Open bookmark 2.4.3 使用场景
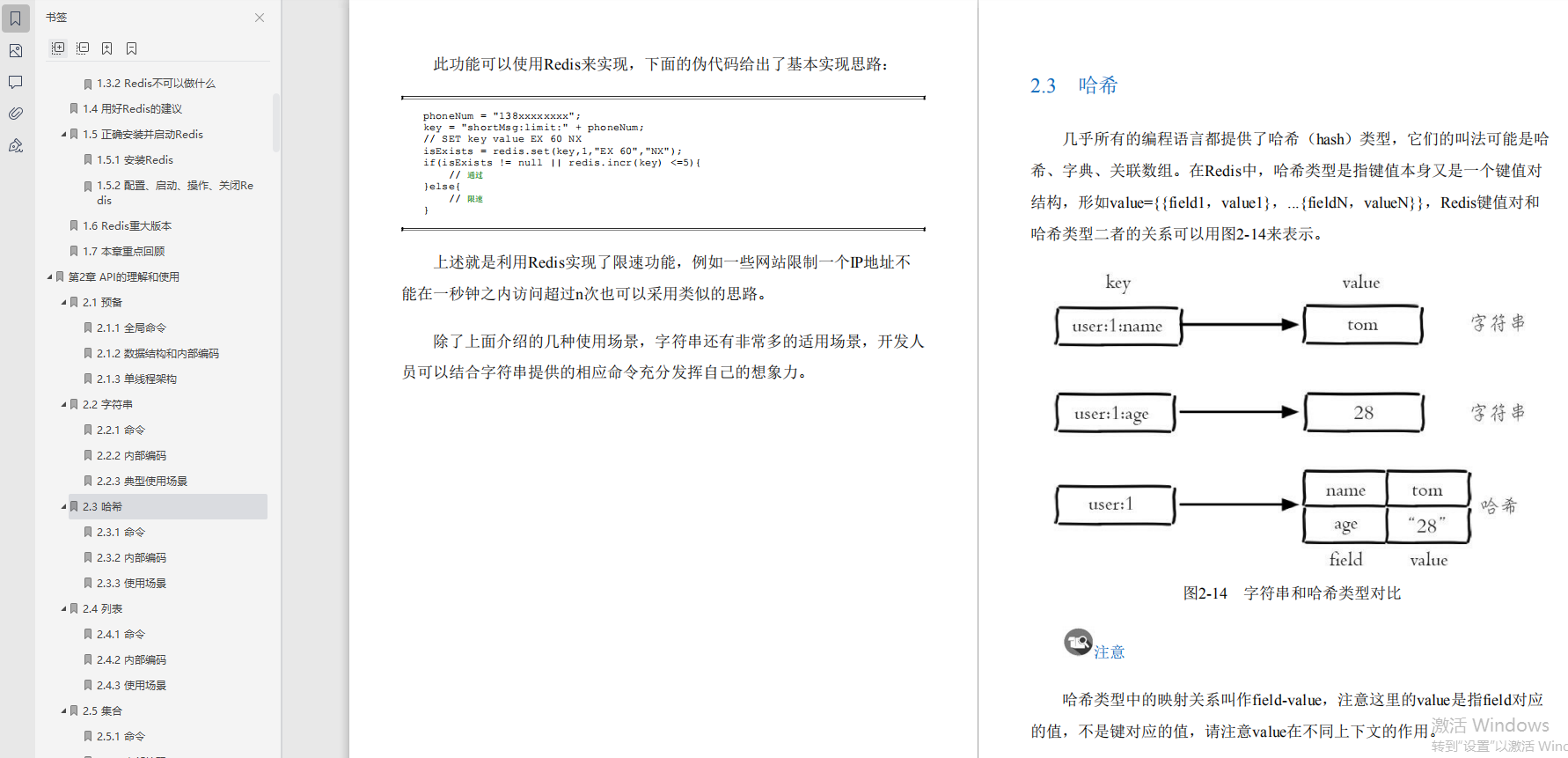The width and height of the screenshot is (1568, 758). (131, 686)
